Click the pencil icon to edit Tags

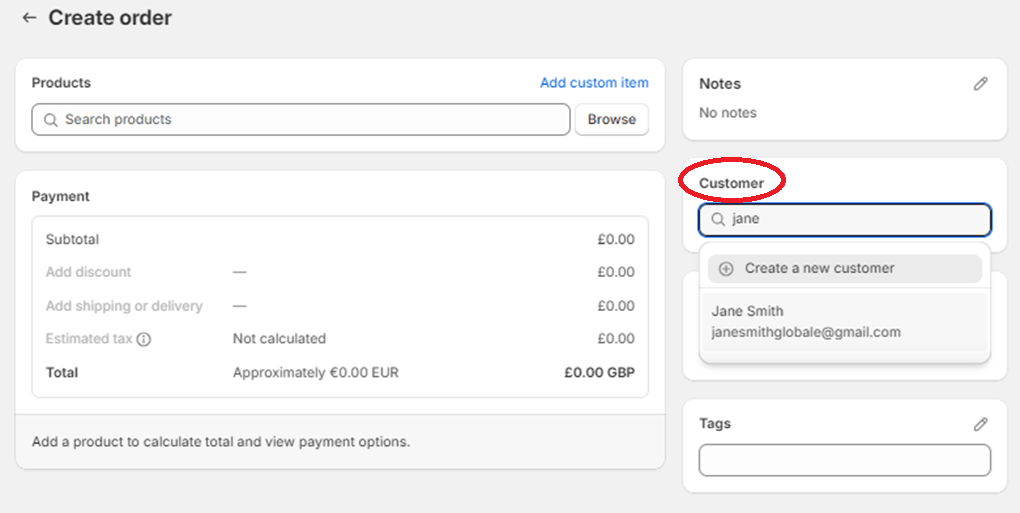(x=980, y=424)
